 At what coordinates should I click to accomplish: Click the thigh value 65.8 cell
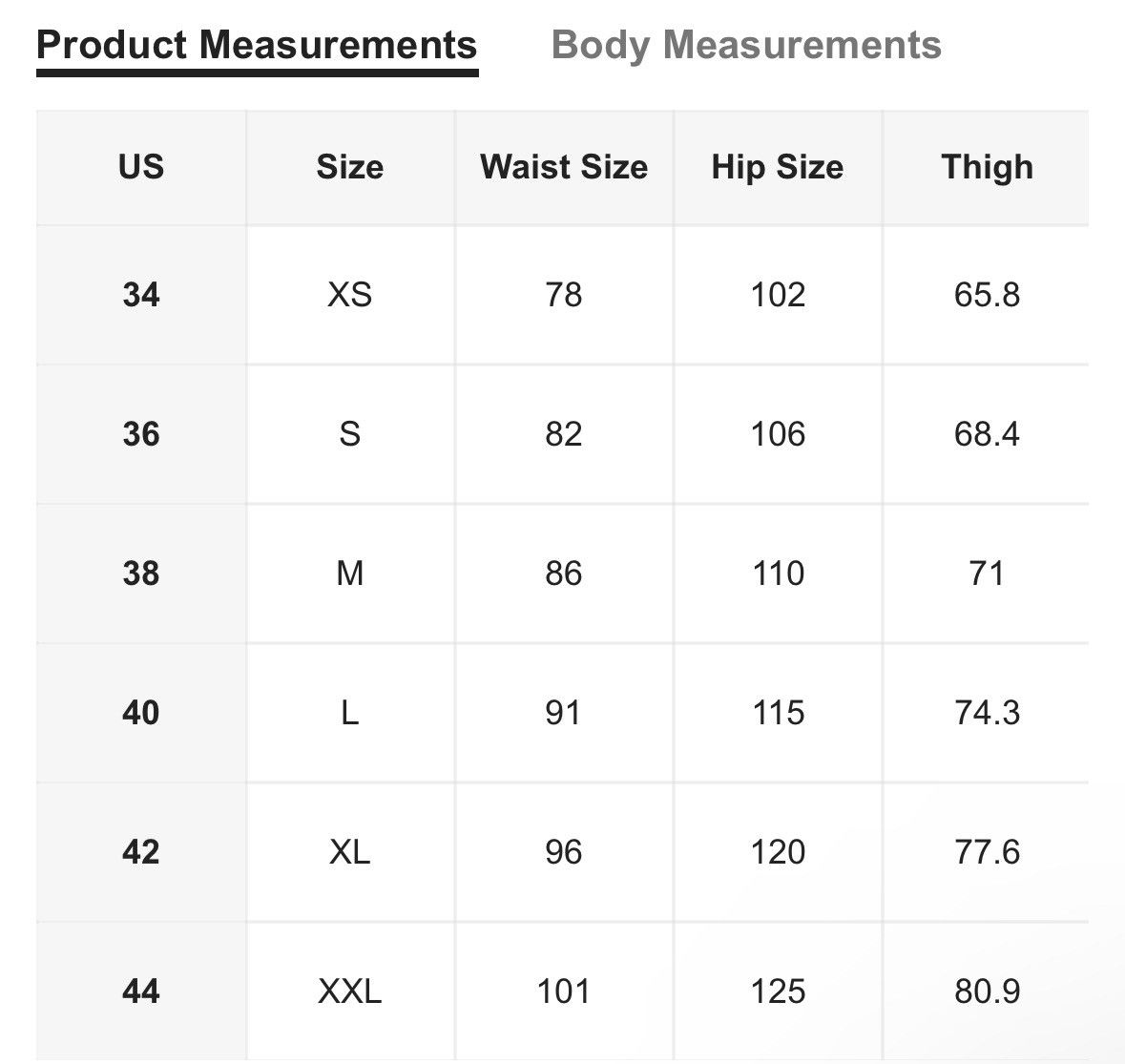(x=987, y=295)
